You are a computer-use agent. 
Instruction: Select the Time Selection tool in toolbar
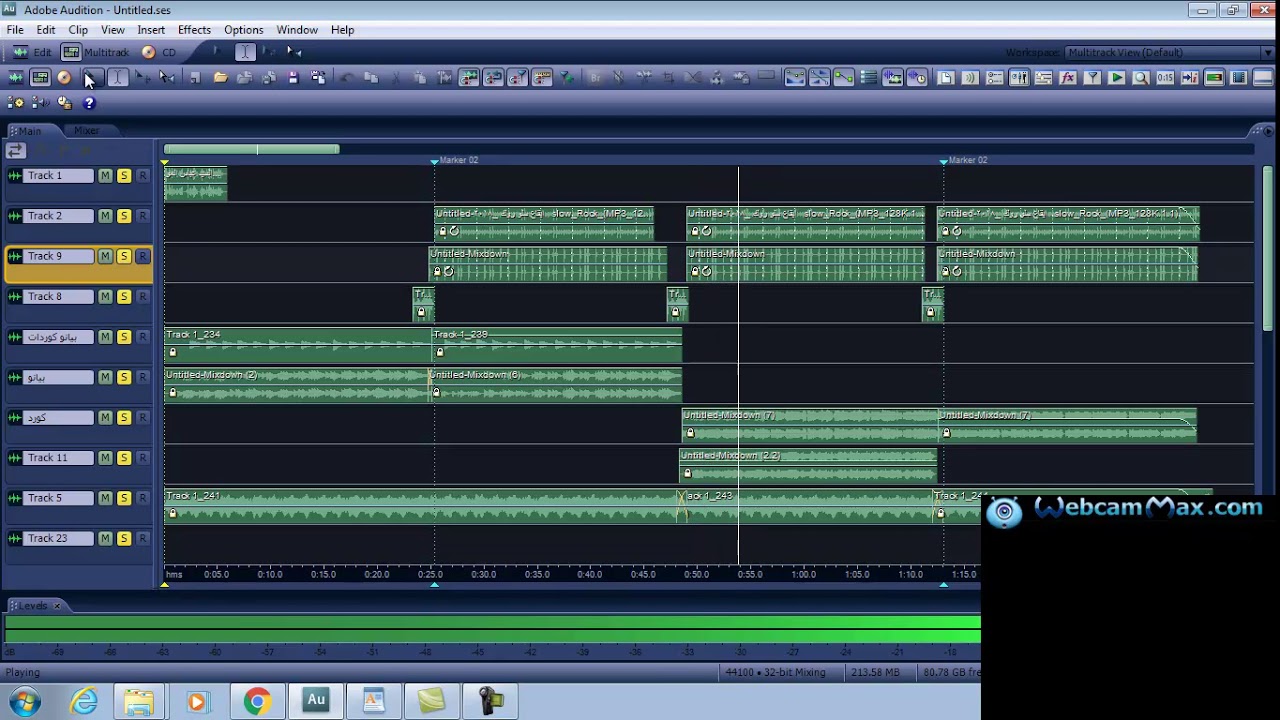coord(117,78)
